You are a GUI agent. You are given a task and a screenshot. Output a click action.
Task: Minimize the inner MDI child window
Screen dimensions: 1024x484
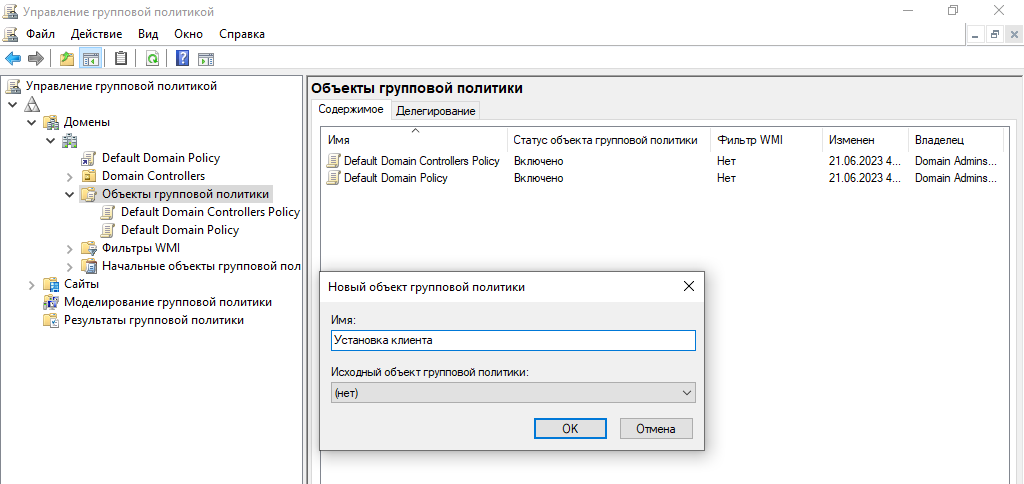[976, 35]
